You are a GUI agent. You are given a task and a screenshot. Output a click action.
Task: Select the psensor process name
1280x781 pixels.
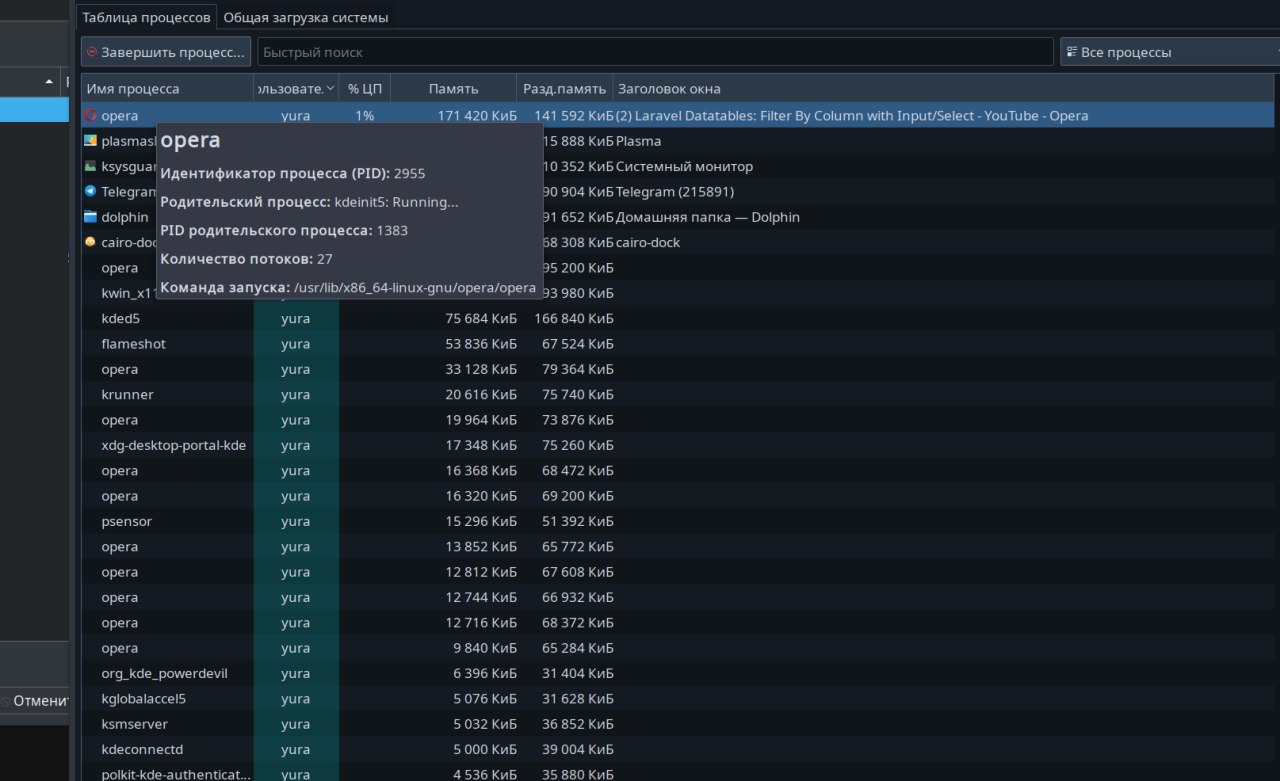point(127,521)
